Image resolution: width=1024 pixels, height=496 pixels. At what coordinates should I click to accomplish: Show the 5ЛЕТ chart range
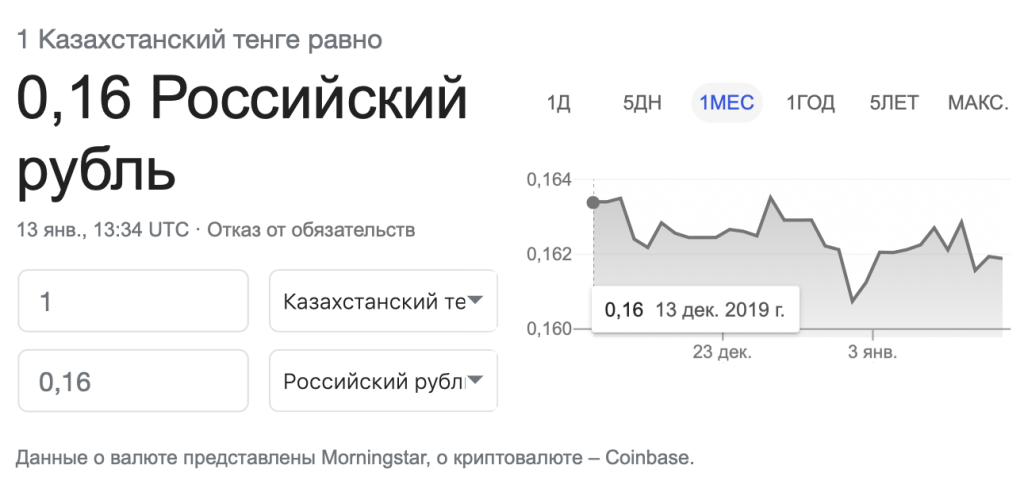point(894,103)
